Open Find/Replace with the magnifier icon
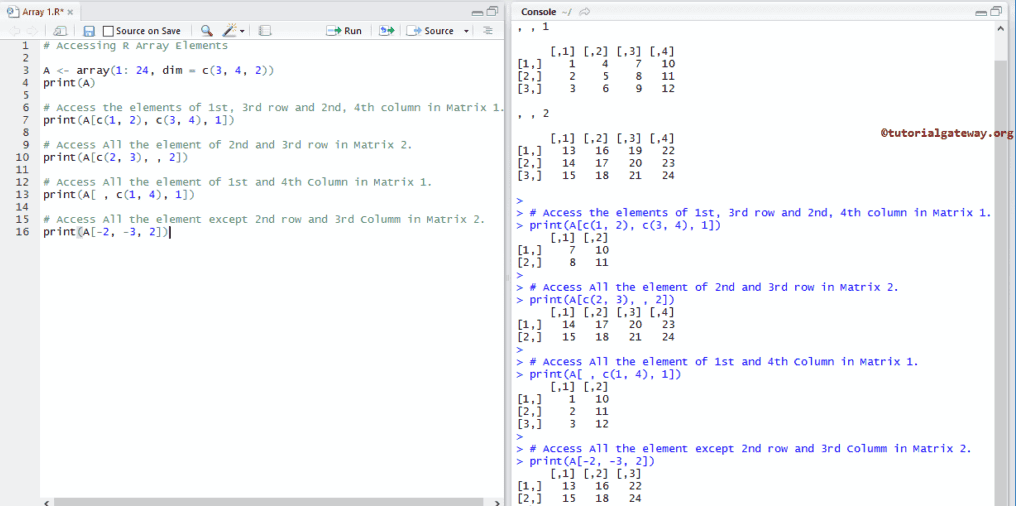The image size is (1016, 506). [206, 30]
